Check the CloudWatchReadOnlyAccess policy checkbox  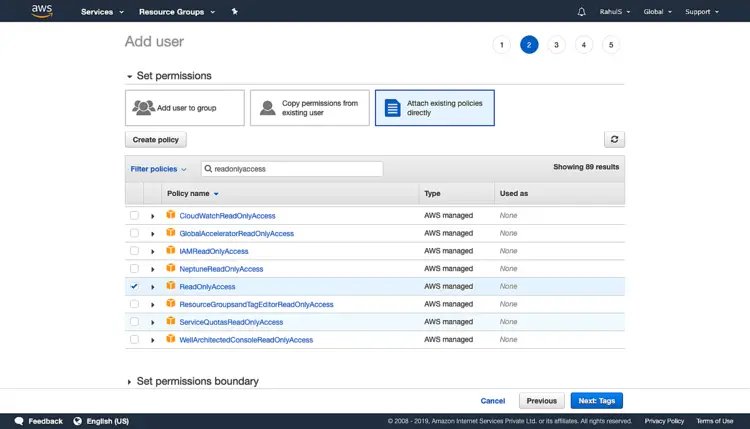coord(134,215)
